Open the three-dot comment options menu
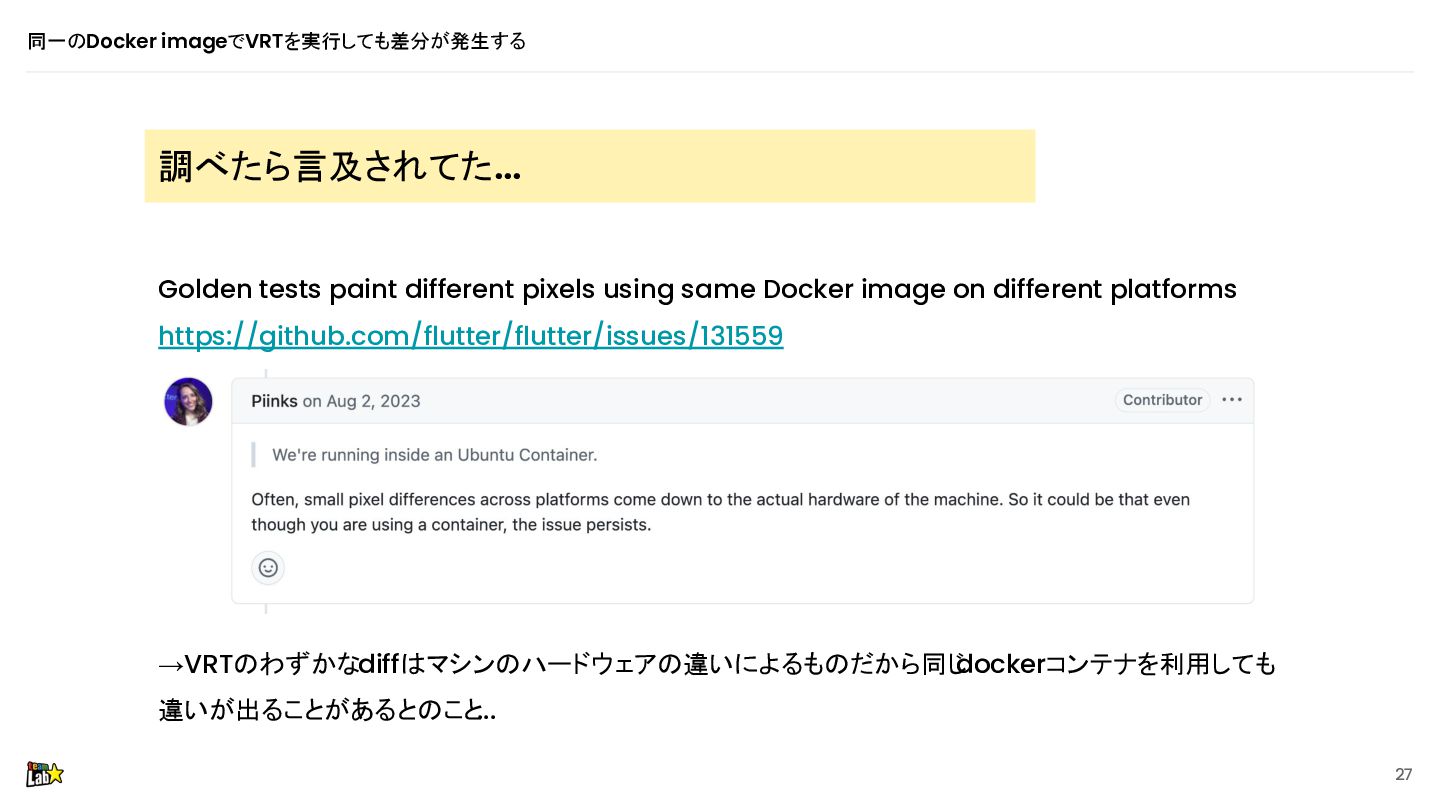Screen dimensions: 1440x810 coord(1232,400)
